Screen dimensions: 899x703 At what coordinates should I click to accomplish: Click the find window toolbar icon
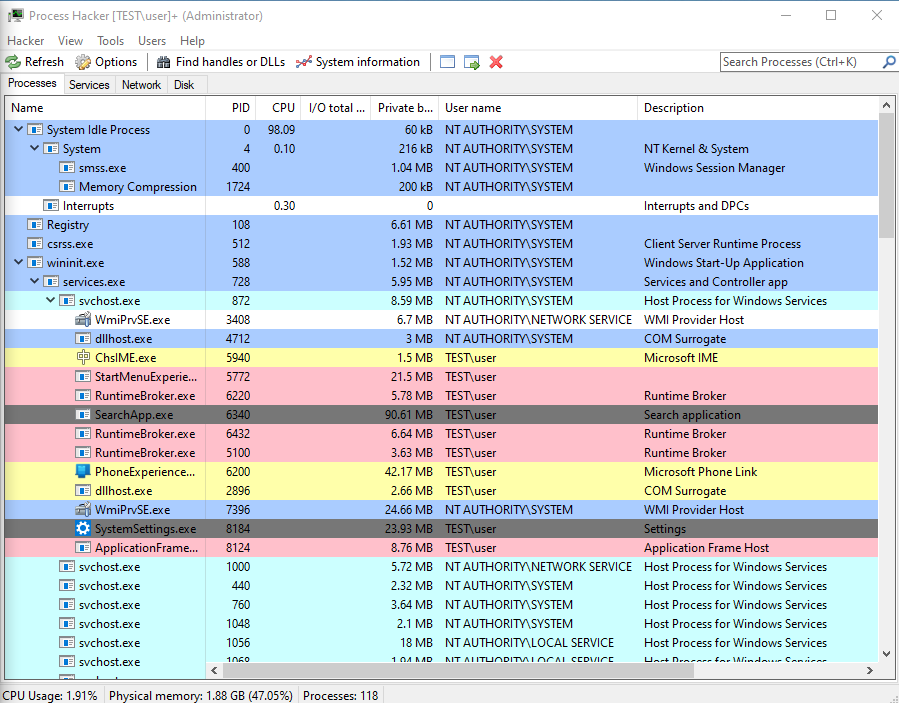point(447,62)
